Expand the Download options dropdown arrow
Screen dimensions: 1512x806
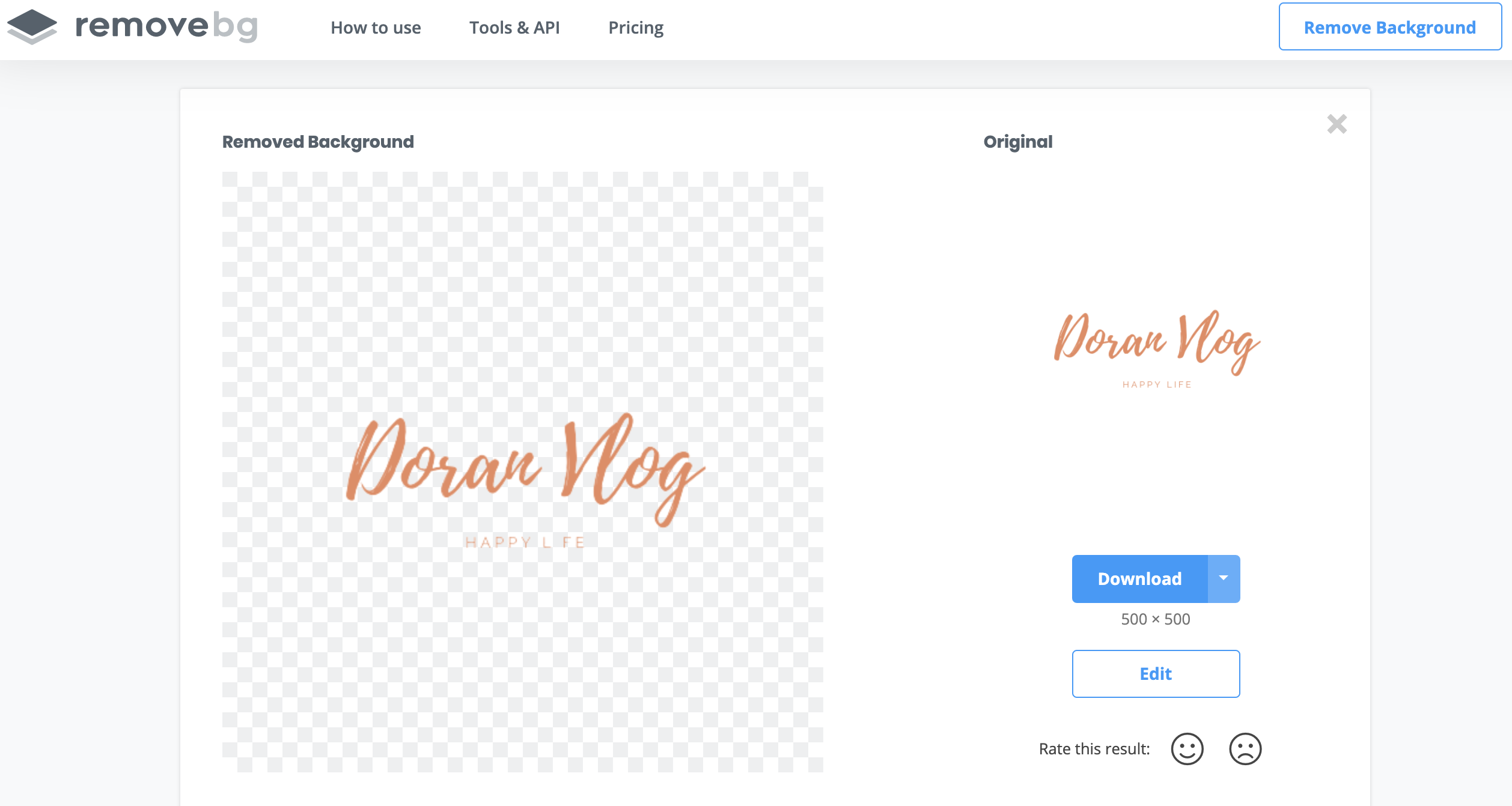point(1224,578)
